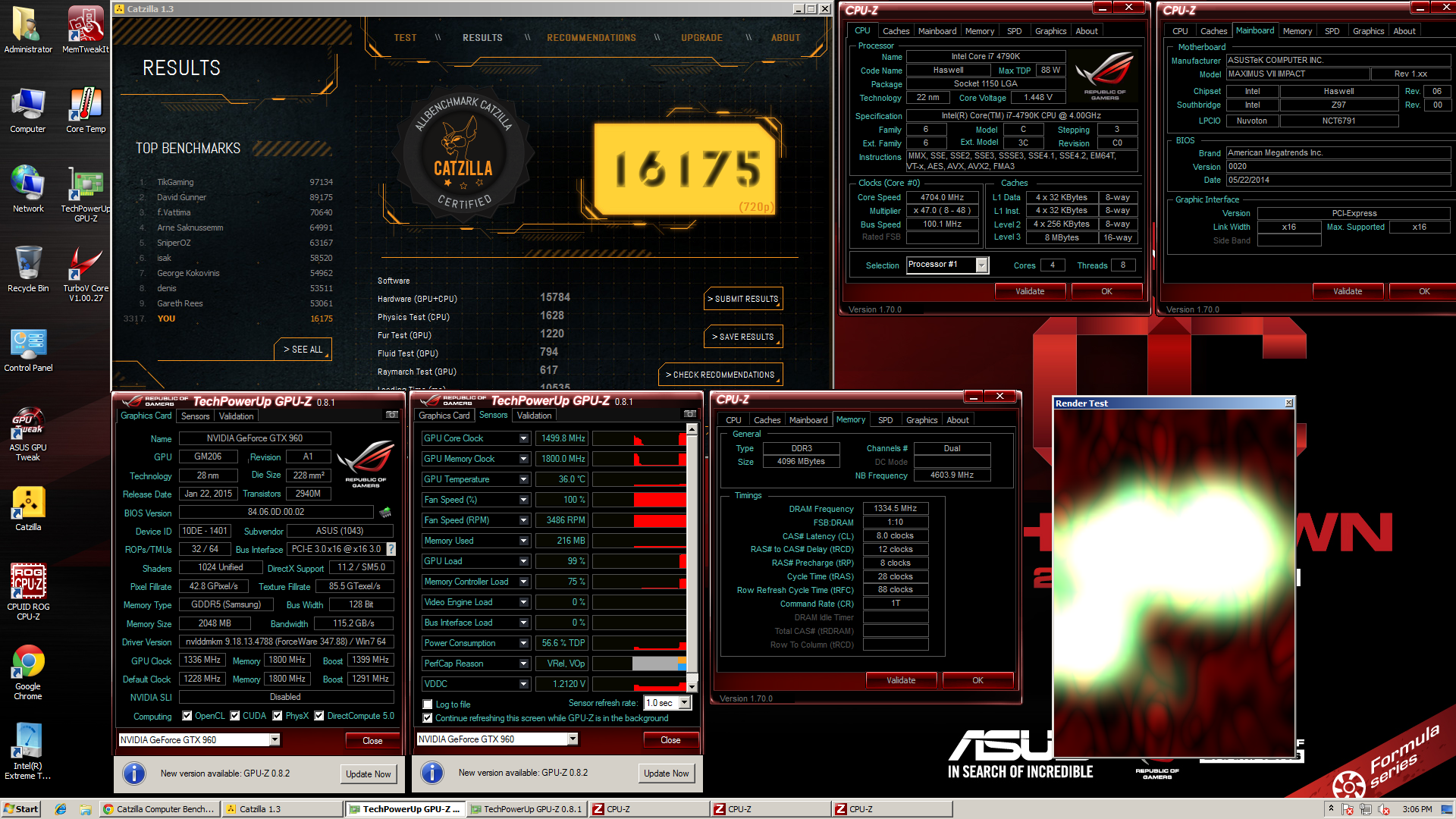This screenshot has width=1456, height=819.
Task: Click the GPU-Z sensors list vertical scrollbar
Action: coord(692,558)
